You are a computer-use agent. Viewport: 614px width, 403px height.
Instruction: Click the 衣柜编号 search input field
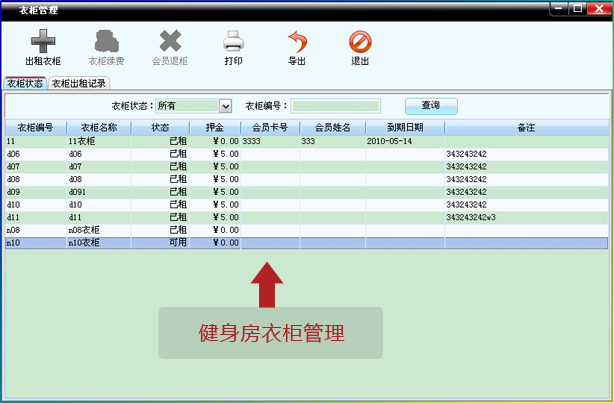point(336,106)
